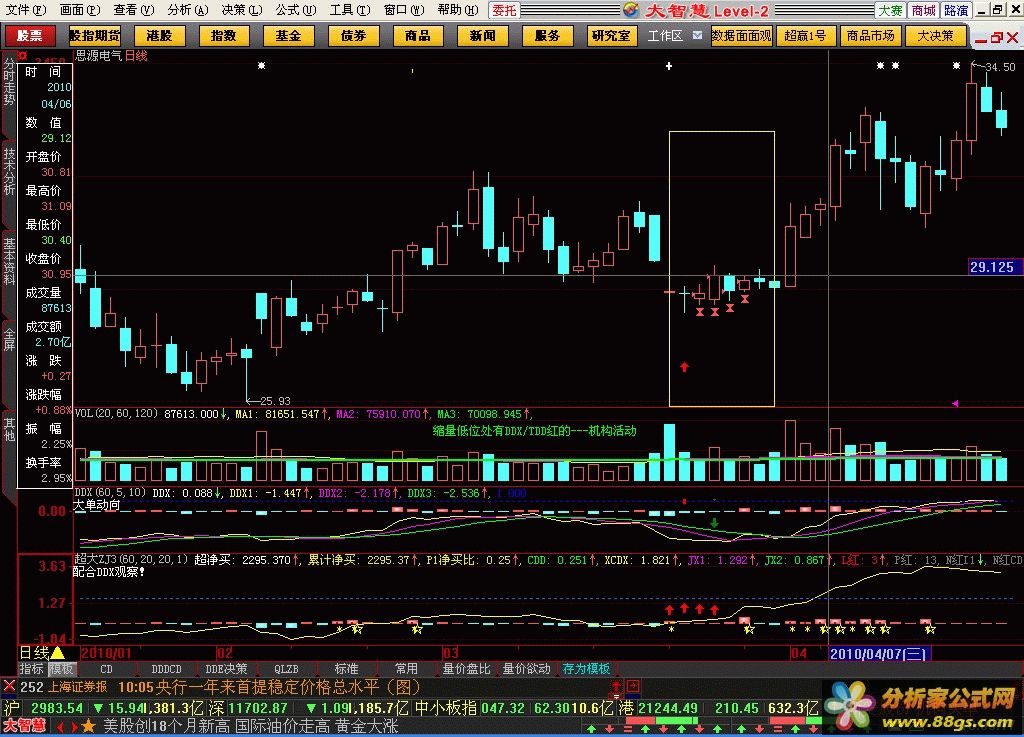Click the yellow triangle beside 日线

pos(58,653)
